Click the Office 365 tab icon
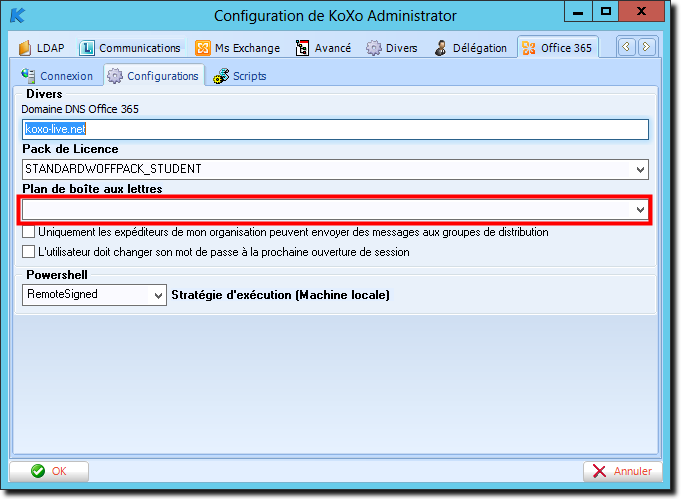 [x=529, y=48]
